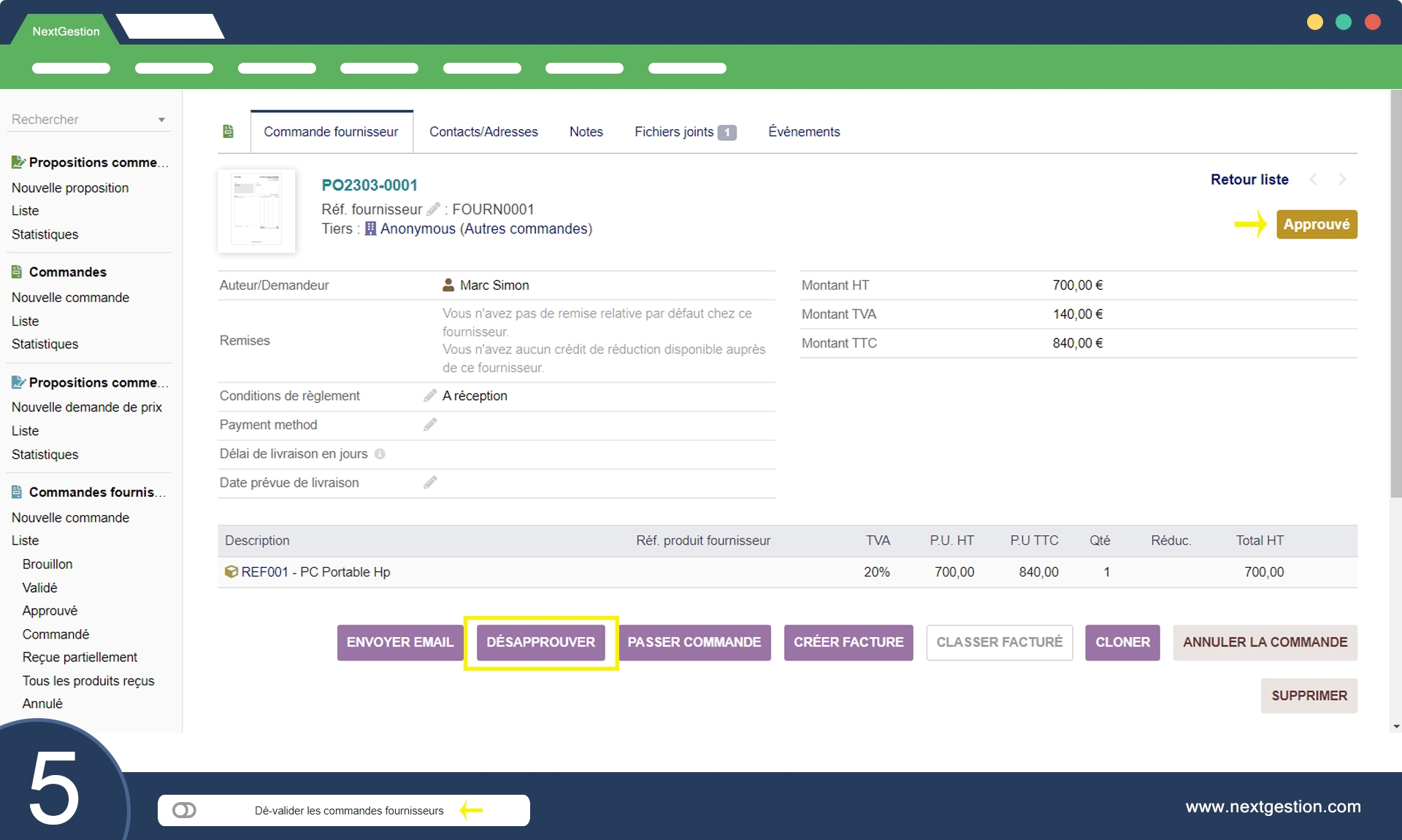Screen dimensions: 1402x840
Task: Edit Payment method pencil icon
Action: 430,425
